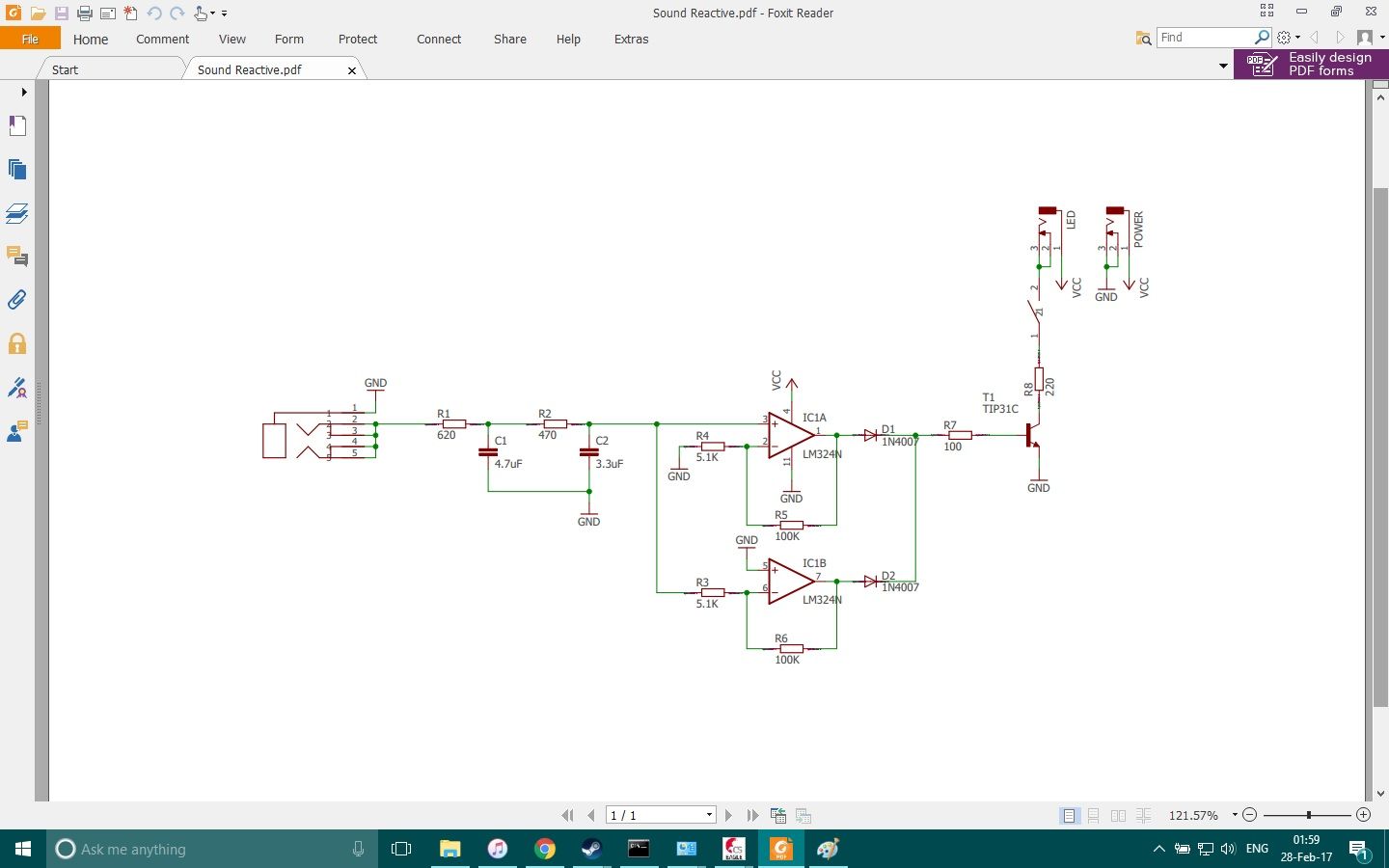
Task: Click the zoom in plus button
Action: [1363, 815]
